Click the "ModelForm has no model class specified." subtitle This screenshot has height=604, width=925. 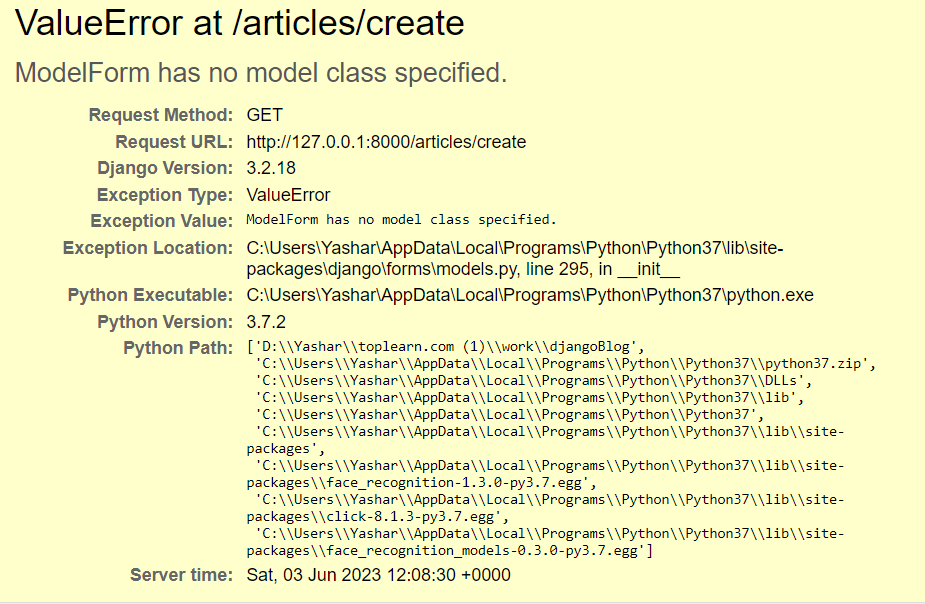click(x=261, y=73)
